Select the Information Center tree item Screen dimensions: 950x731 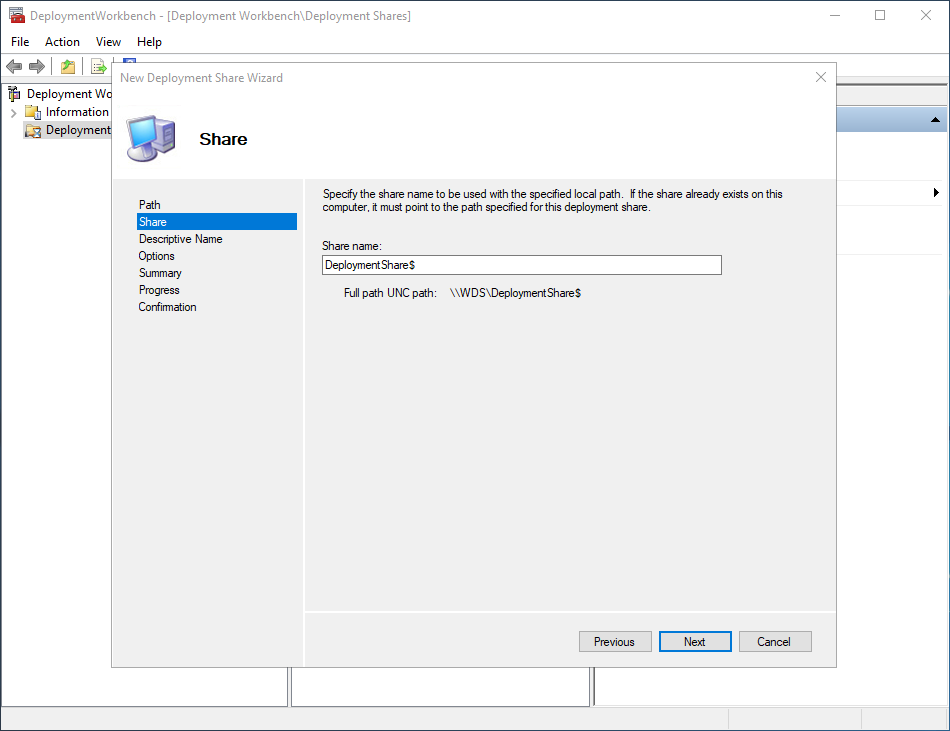tap(77, 111)
